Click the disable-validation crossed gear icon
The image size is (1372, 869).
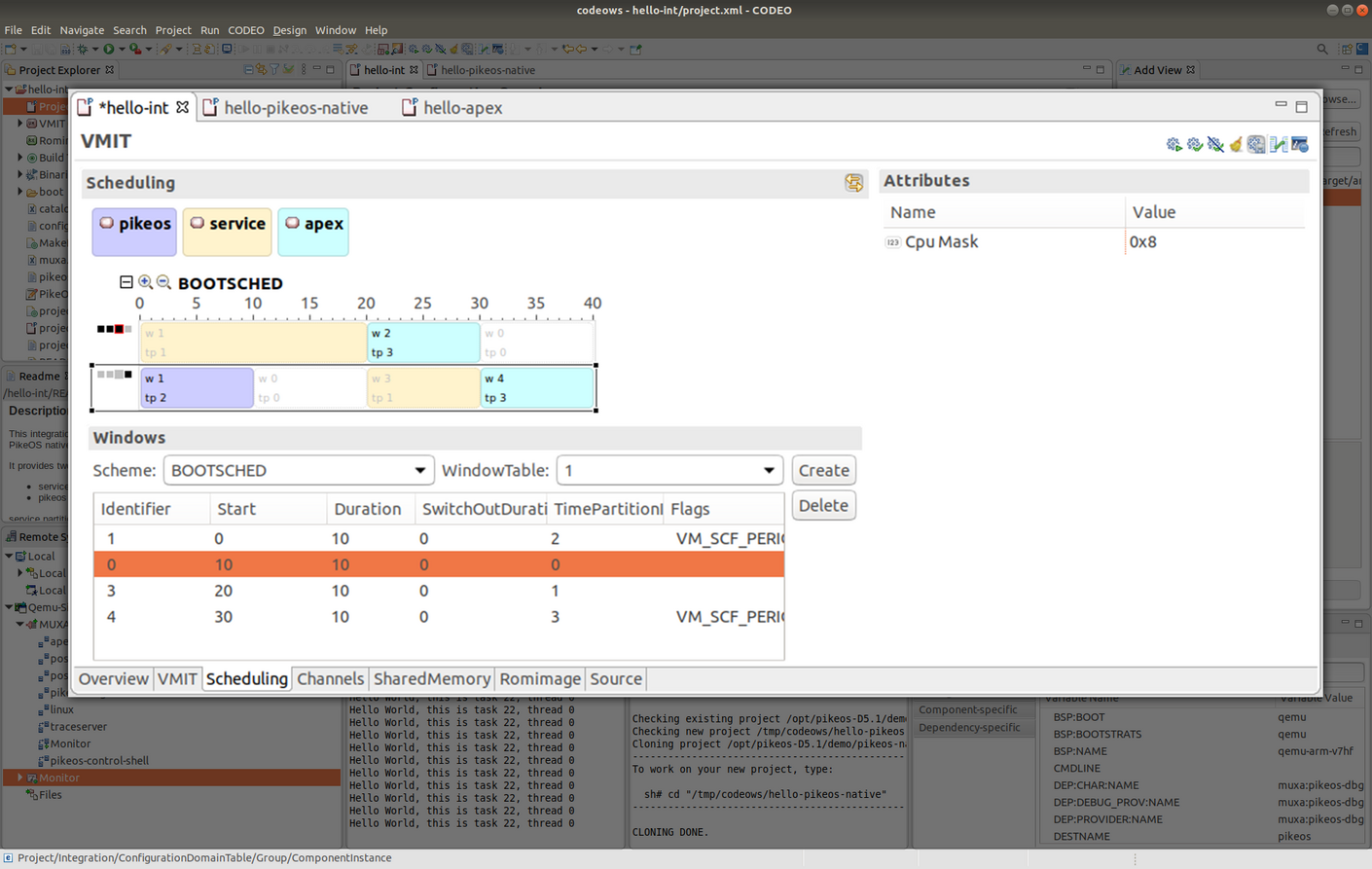(x=1215, y=143)
